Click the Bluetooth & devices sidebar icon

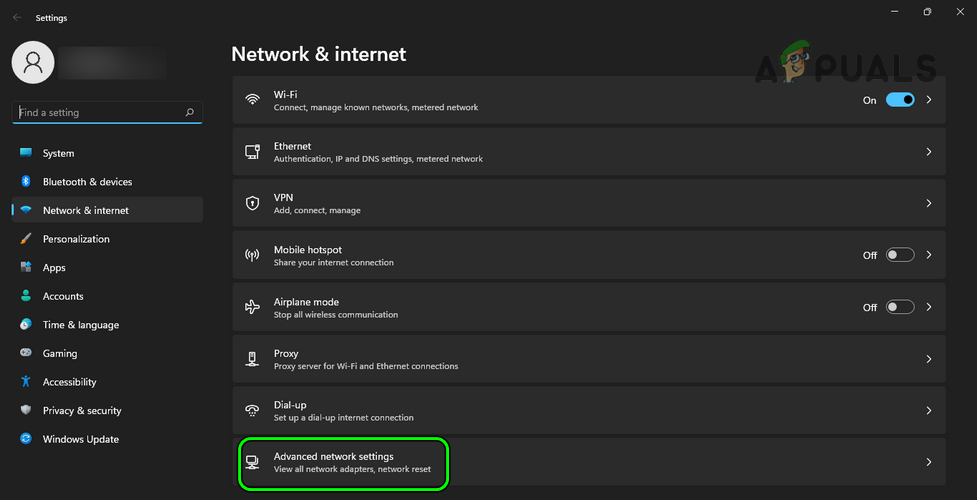[x=26, y=182]
